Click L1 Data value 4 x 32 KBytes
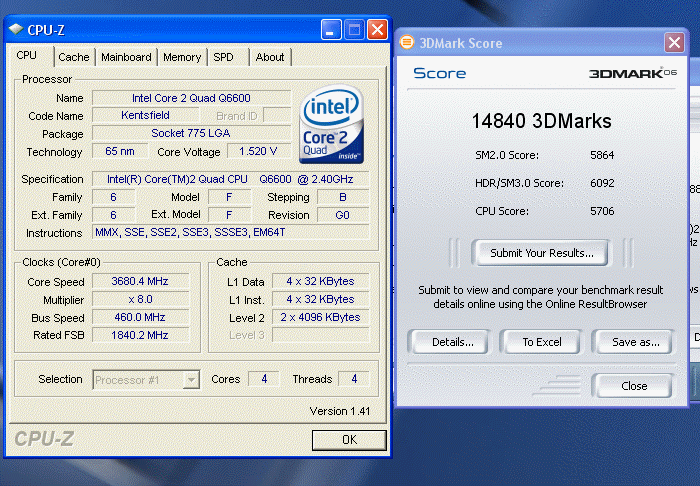The height and width of the screenshot is (486, 700). click(321, 281)
